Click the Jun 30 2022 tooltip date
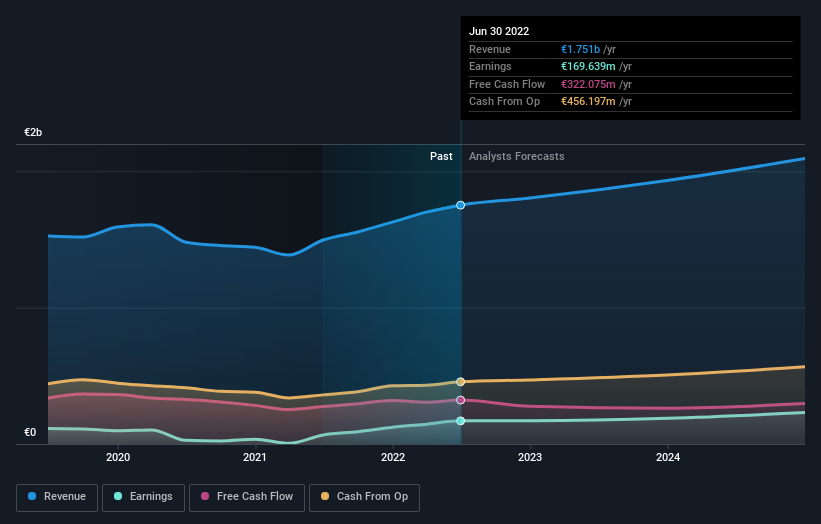 [499, 31]
